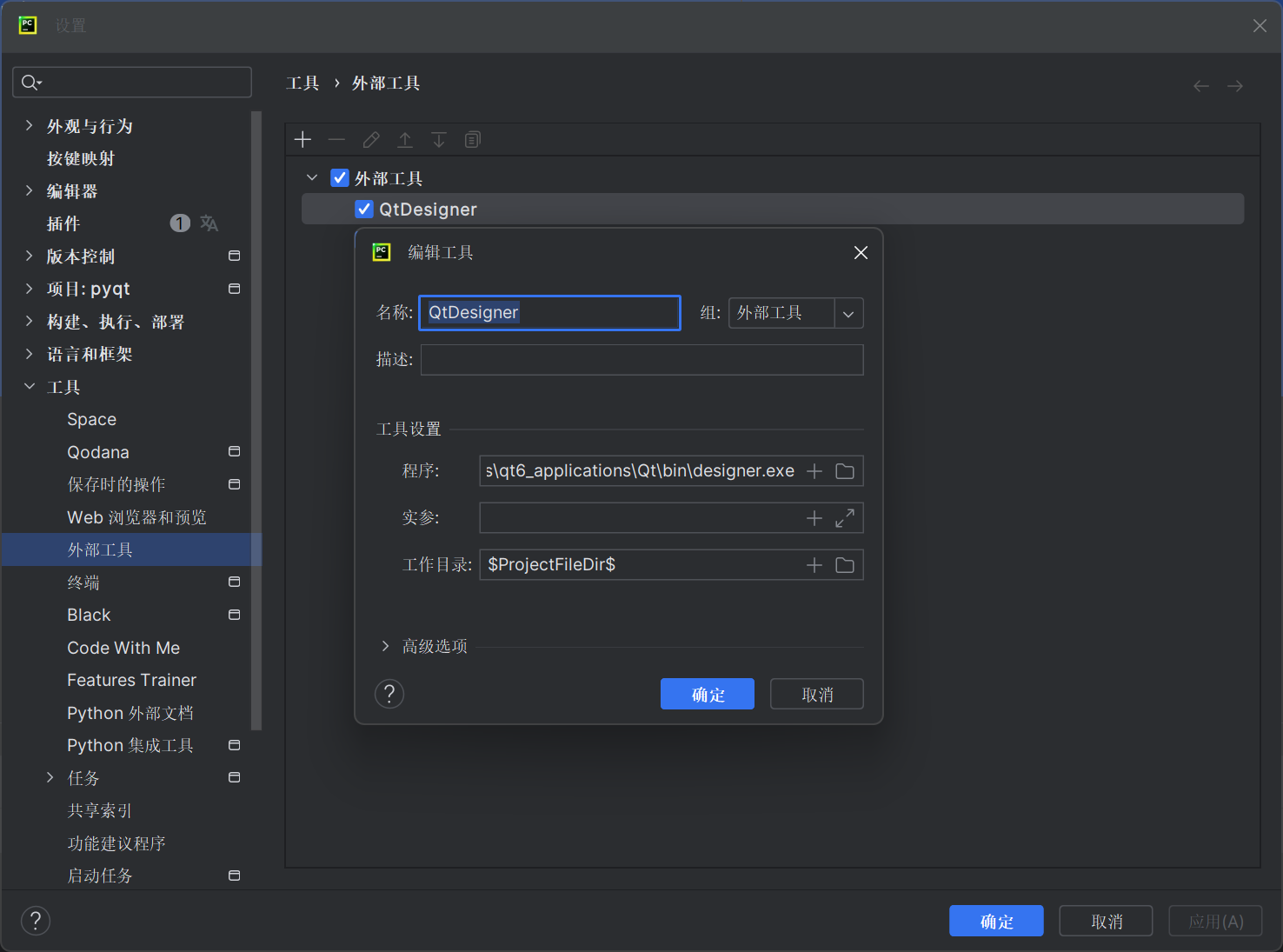Viewport: 1283px width, 952px height.
Task: Expand 构建、执行、部署 category
Action: (x=29, y=321)
